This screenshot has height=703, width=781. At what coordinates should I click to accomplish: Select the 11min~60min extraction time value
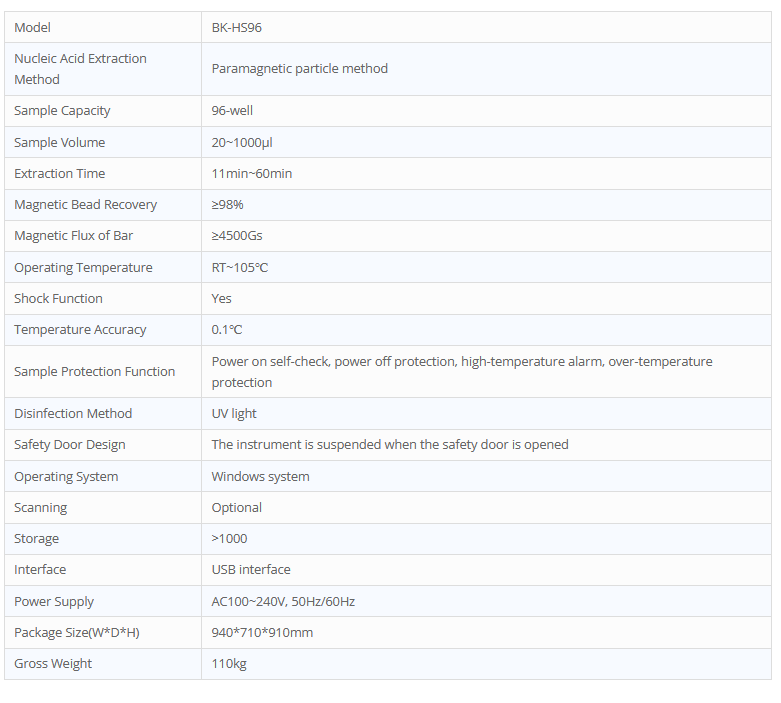coord(252,174)
